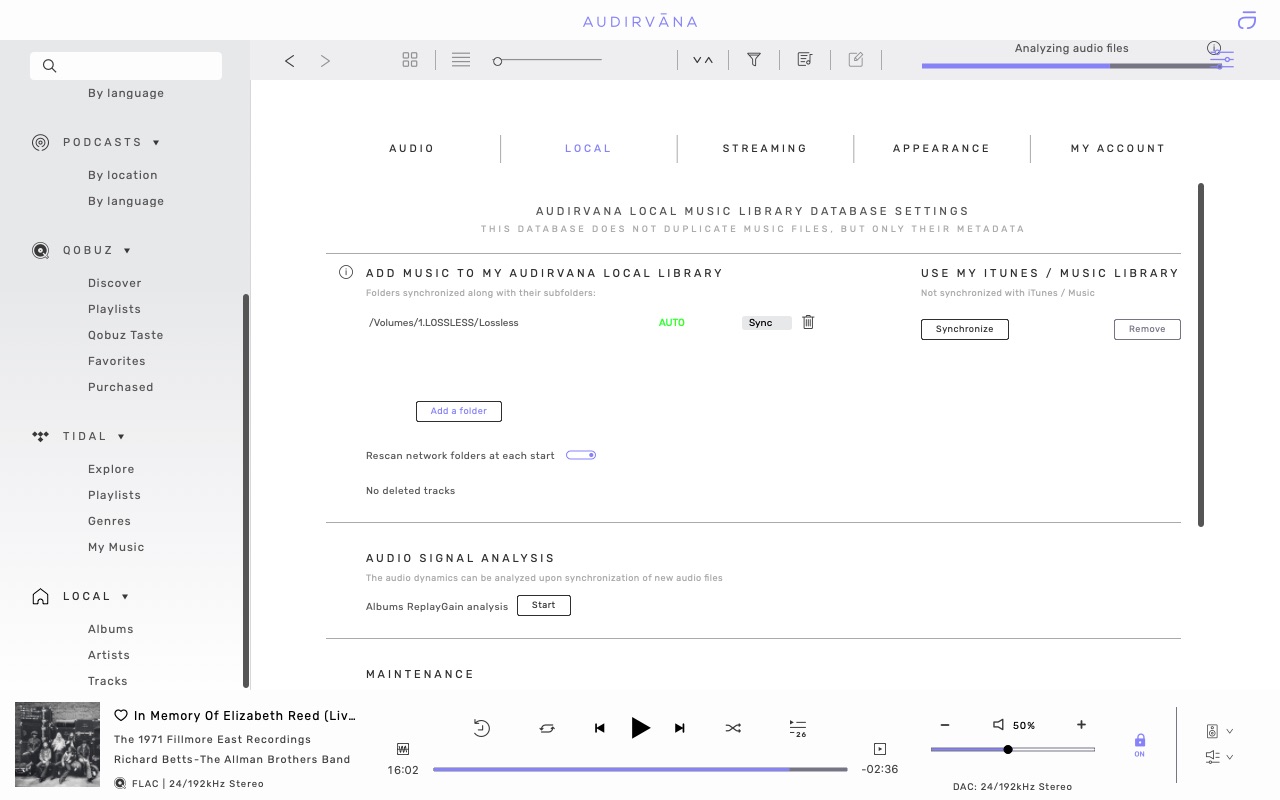Favorite the track with heart icon

pos(121,716)
